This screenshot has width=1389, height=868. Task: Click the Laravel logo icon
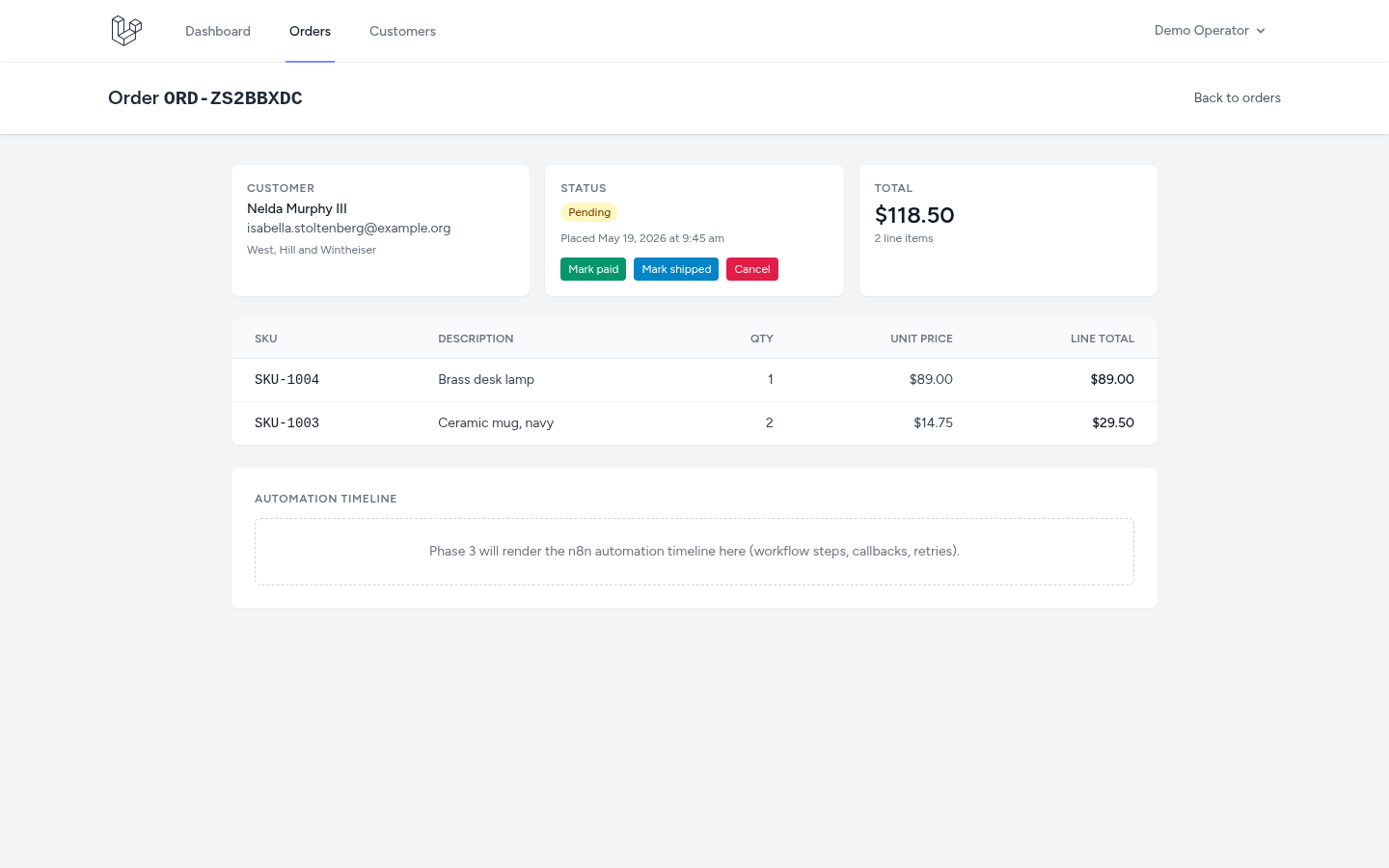pos(126,31)
